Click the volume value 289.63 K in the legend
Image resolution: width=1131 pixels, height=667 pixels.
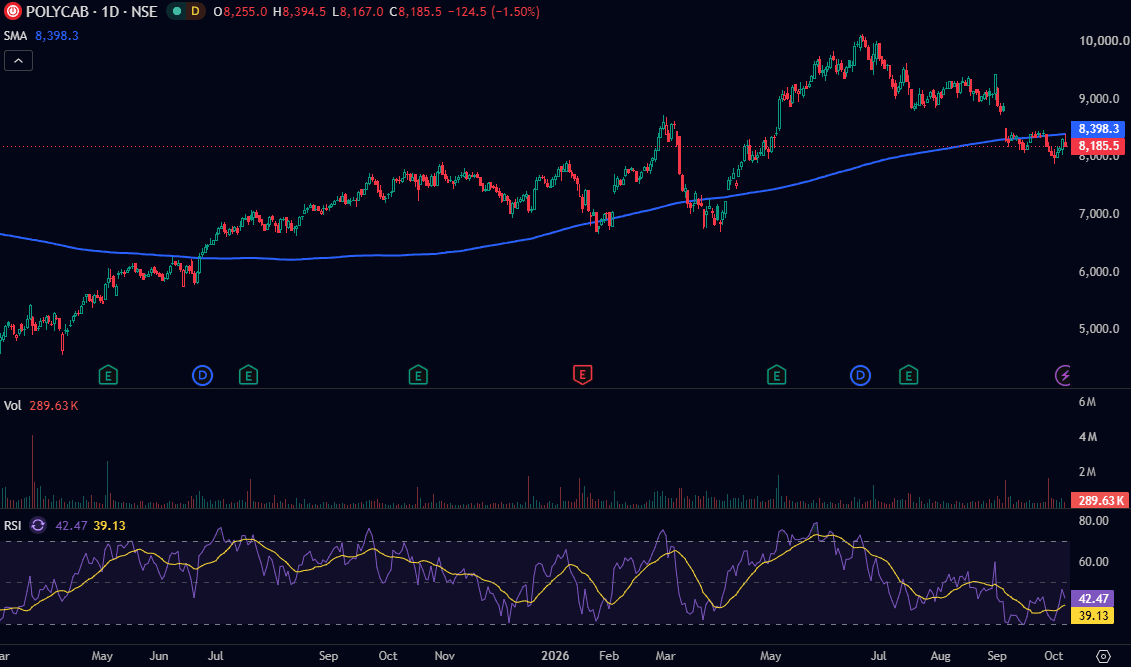[54, 405]
